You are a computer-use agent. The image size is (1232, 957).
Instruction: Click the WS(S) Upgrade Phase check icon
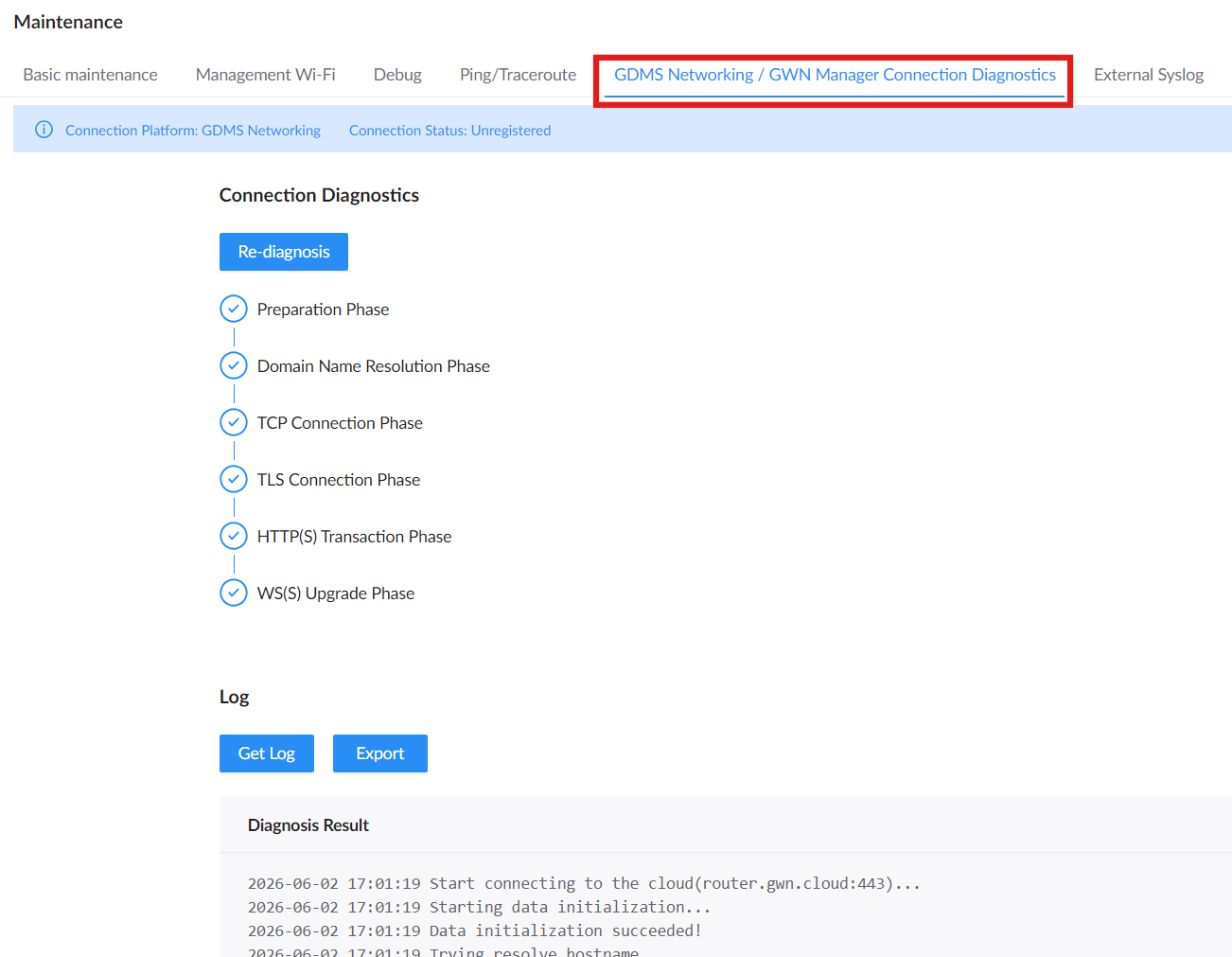tap(234, 593)
